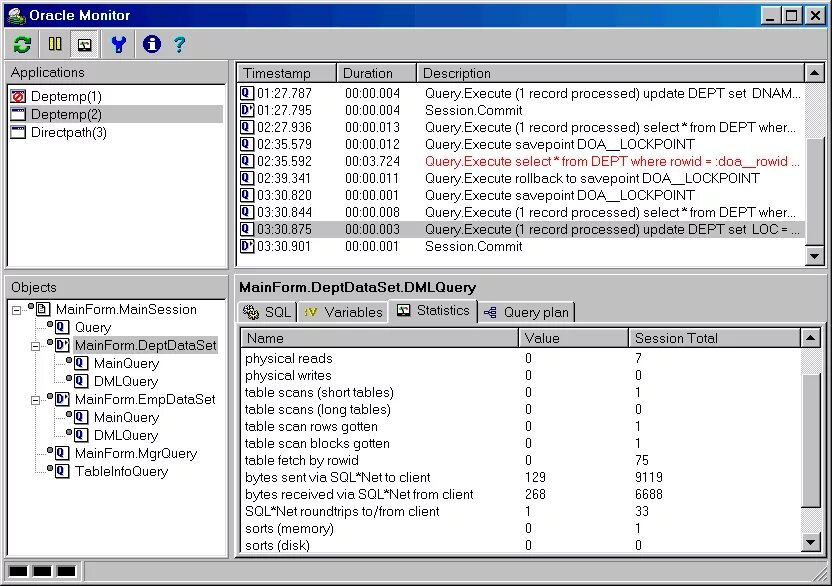The width and height of the screenshot is (832, 586).
Task: Select SQL*Net roundtrips to/from client row
Action: point(521,512)
